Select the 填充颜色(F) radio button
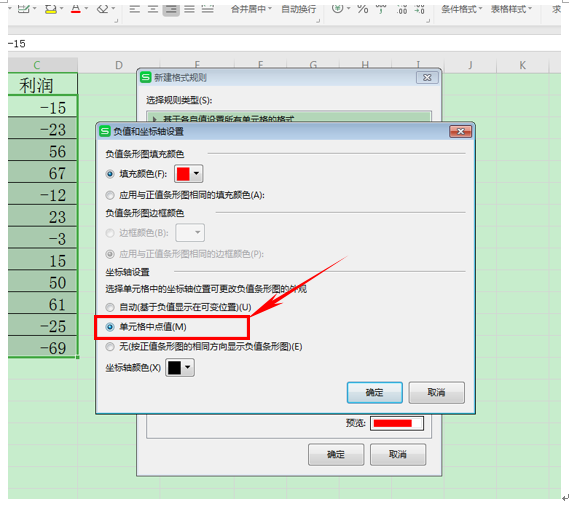This screenshot has height=507, width=569. coord(110,174)
